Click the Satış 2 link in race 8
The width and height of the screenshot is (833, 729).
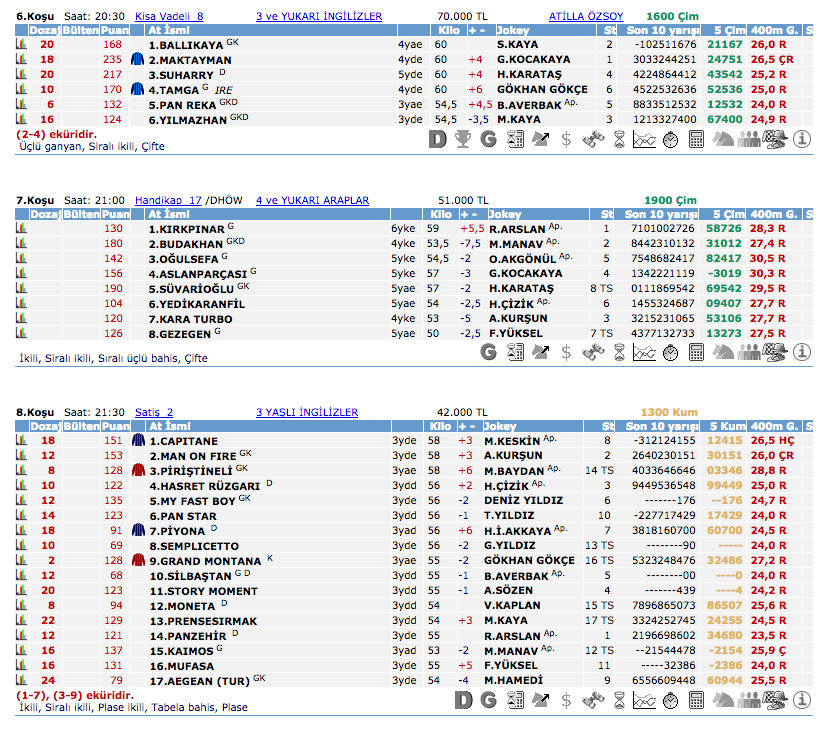coord(154,412)
